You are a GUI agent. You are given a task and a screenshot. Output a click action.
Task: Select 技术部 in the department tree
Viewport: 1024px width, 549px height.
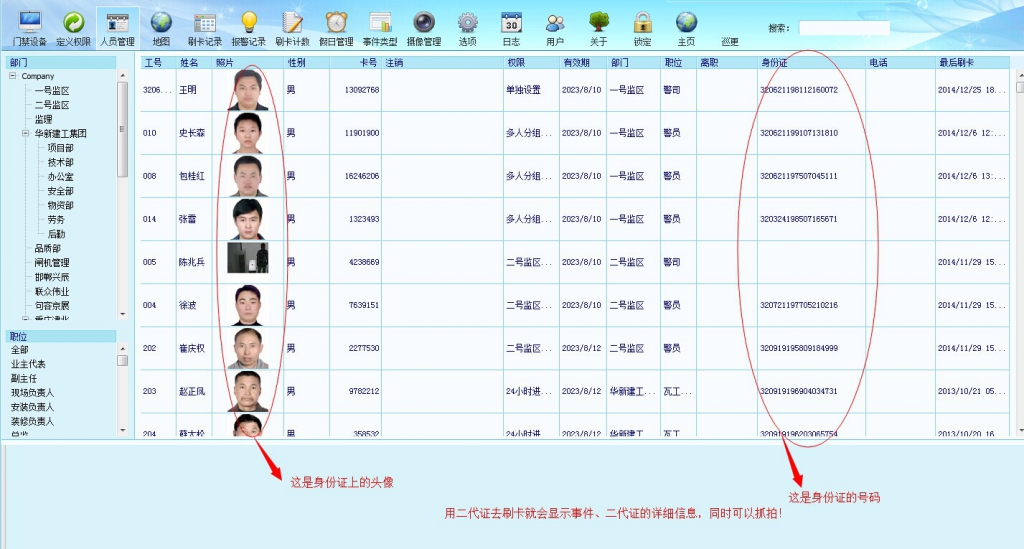(60, 162)
